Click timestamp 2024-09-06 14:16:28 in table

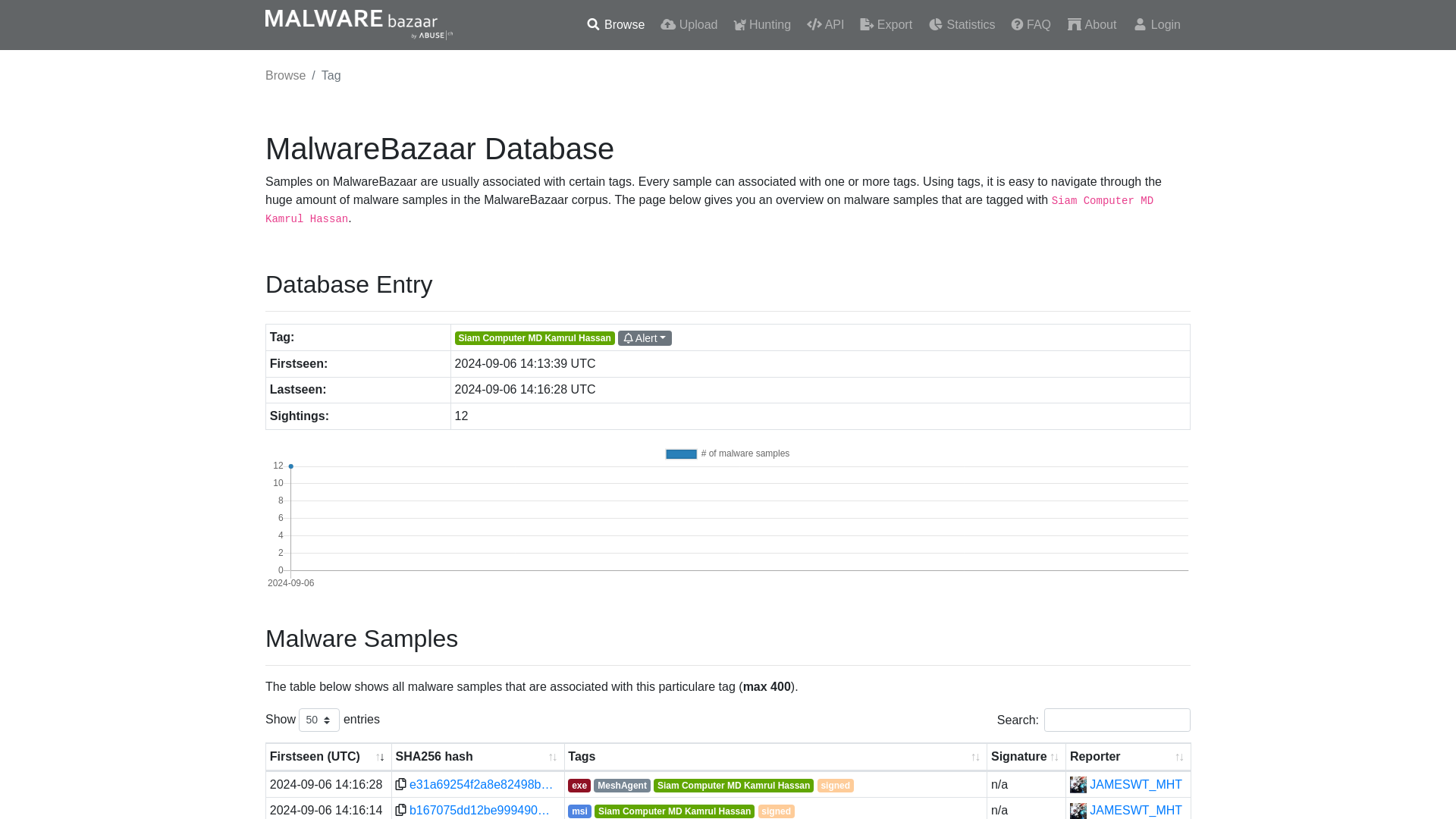(326, 785)
